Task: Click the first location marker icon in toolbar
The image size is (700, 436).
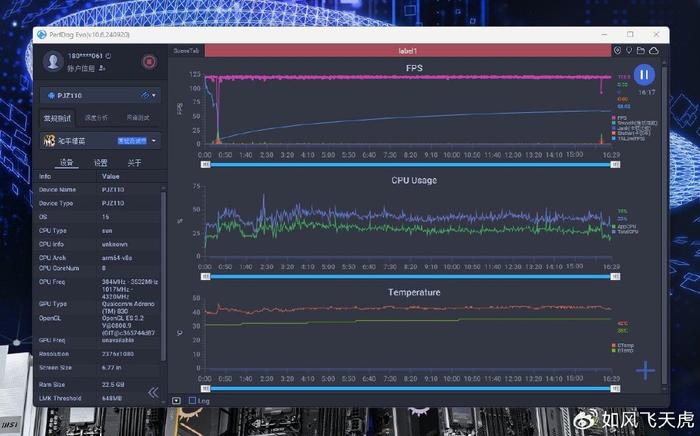Action: [x=617, y=51]
